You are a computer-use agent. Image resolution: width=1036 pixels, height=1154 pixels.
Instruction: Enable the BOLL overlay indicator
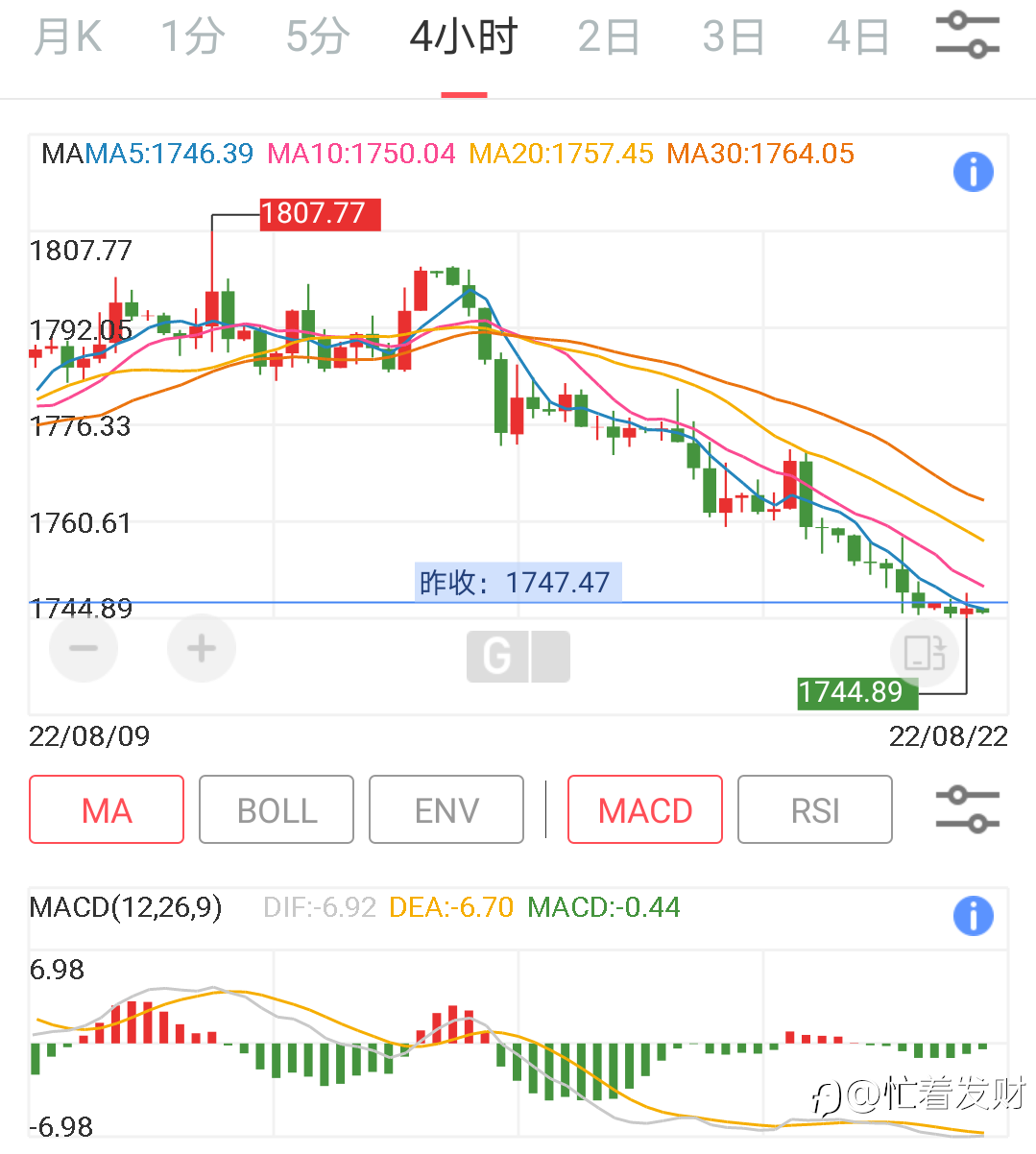click(277, 809)
